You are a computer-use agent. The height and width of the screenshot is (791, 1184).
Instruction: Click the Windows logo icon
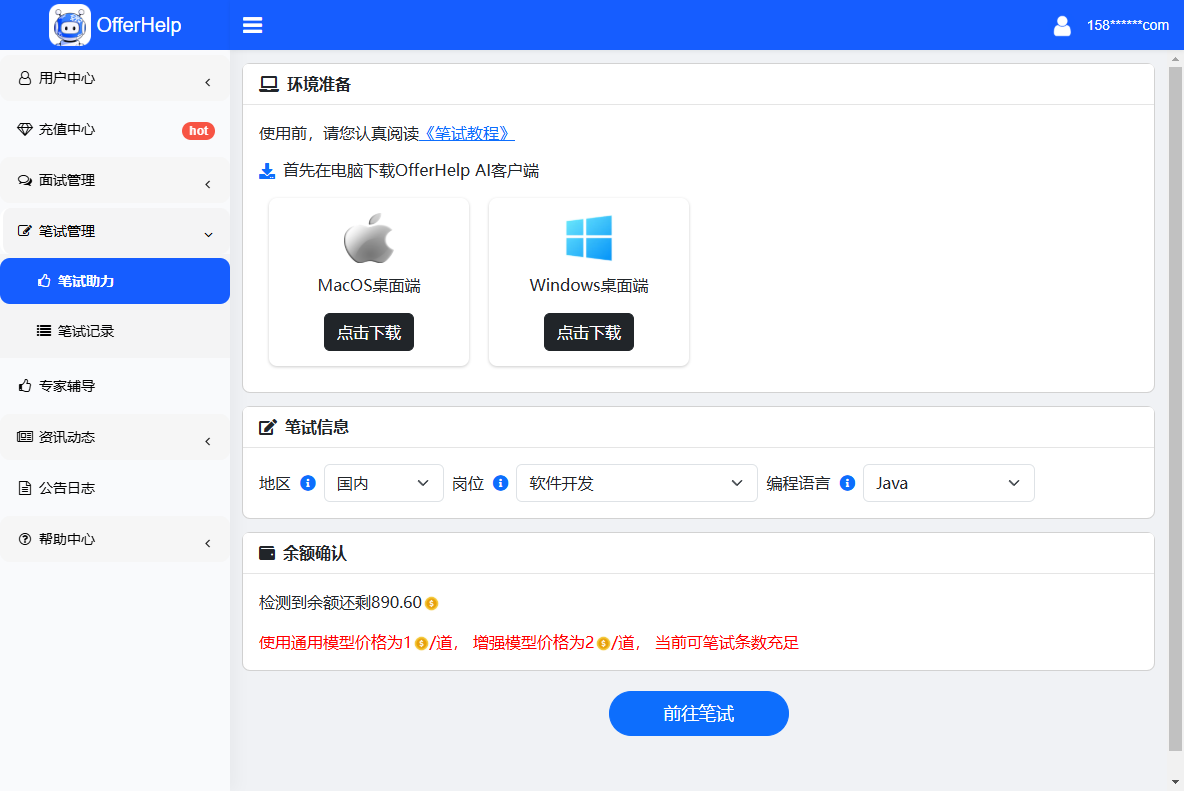coord(589,239)
